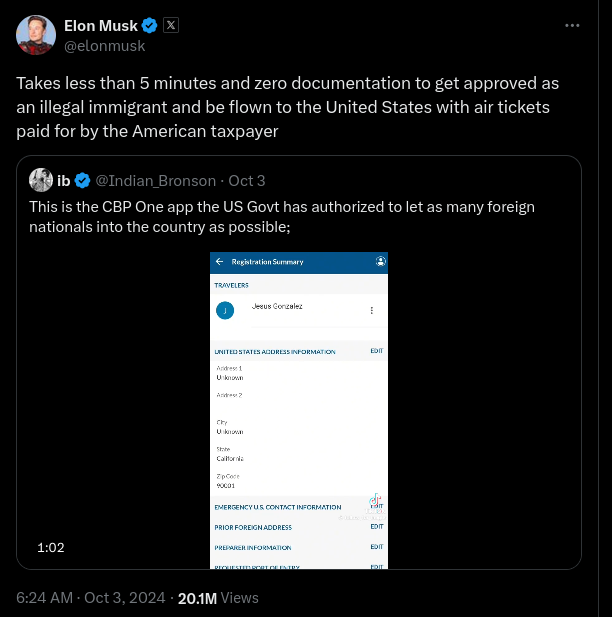Open the three-dot more options menu
This screenshot has height=617, width=612.
coord(572,25)
